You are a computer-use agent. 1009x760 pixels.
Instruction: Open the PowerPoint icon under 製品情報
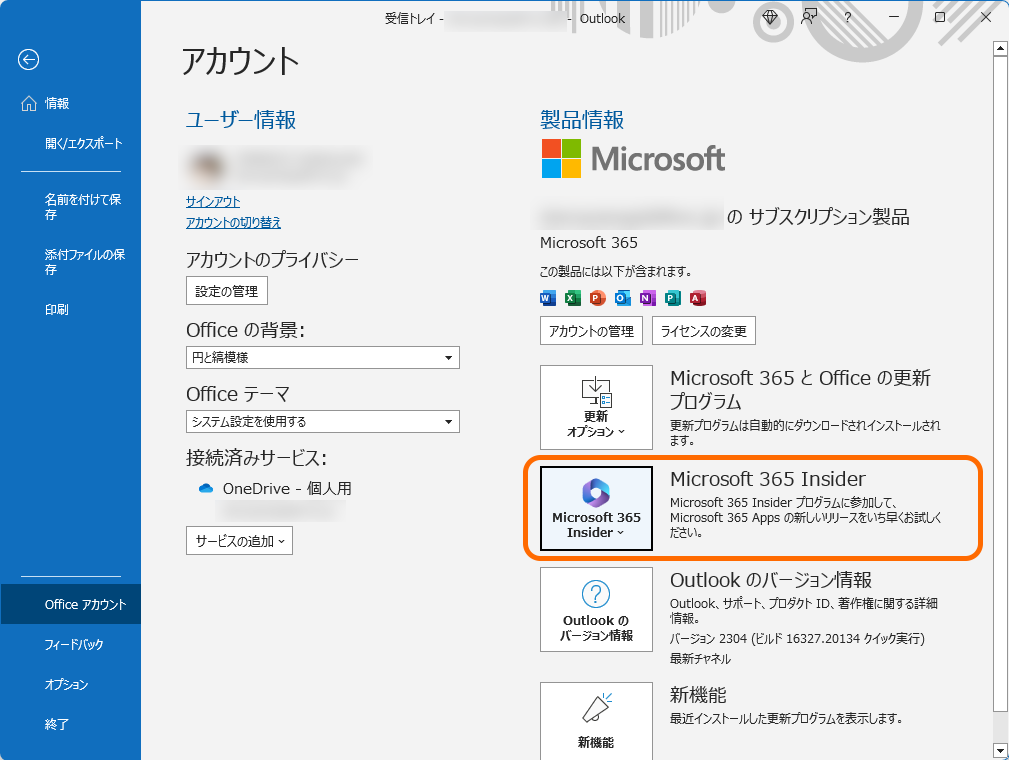point(597,297)
